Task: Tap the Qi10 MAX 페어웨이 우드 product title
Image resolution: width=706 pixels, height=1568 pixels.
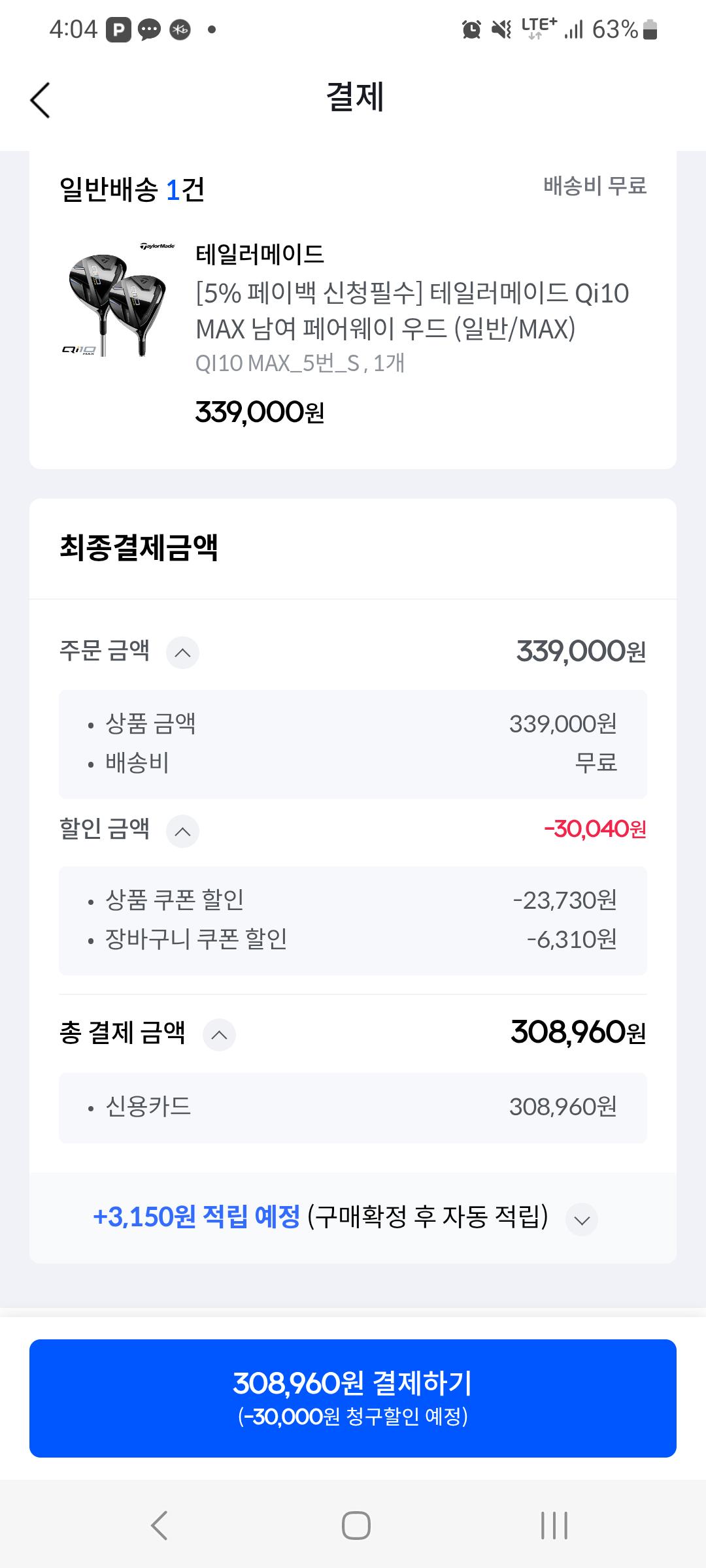Action: [x=412, y=311]
